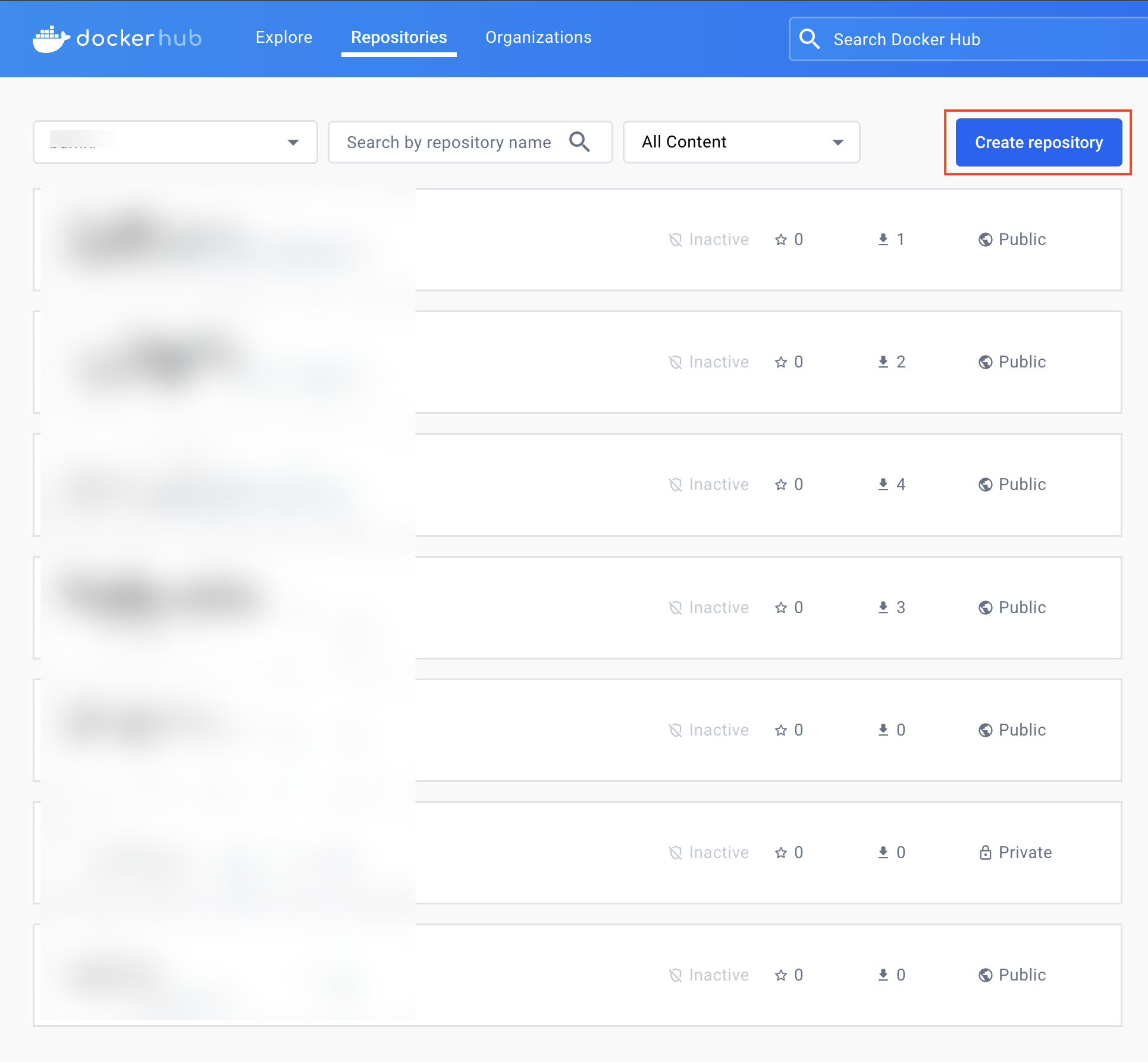Open the namespace selector dropdown
1148x1062 pixels.
(175, 142)
